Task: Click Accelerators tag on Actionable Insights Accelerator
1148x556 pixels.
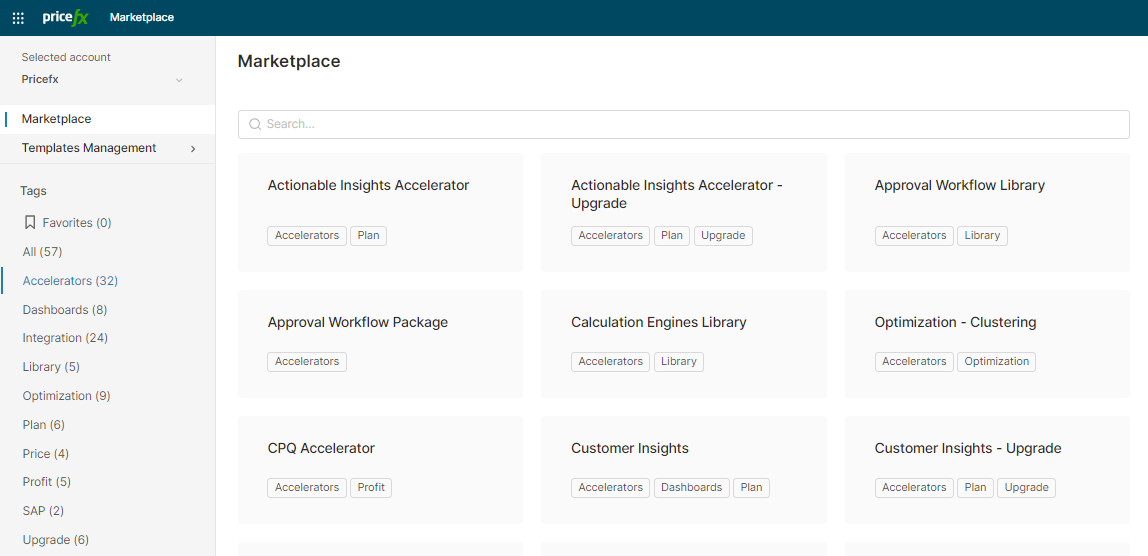Action: tap(307, 236)
